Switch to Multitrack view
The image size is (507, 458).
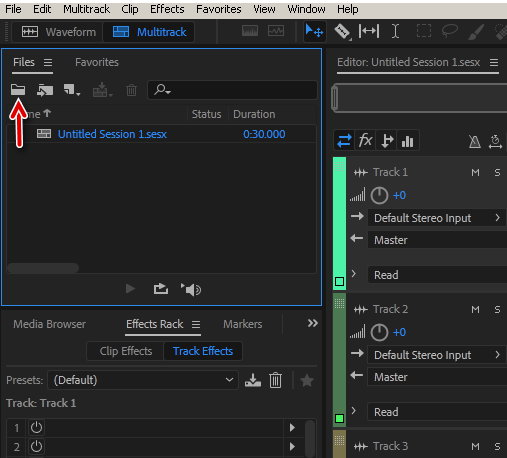click(x=149, y=32)
